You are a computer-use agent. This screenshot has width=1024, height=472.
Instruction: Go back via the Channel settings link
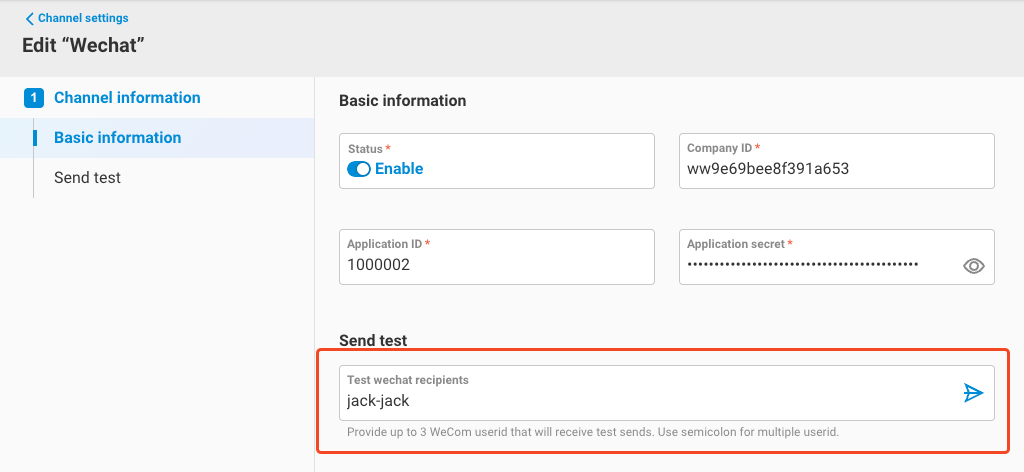(x=83, y=18)
